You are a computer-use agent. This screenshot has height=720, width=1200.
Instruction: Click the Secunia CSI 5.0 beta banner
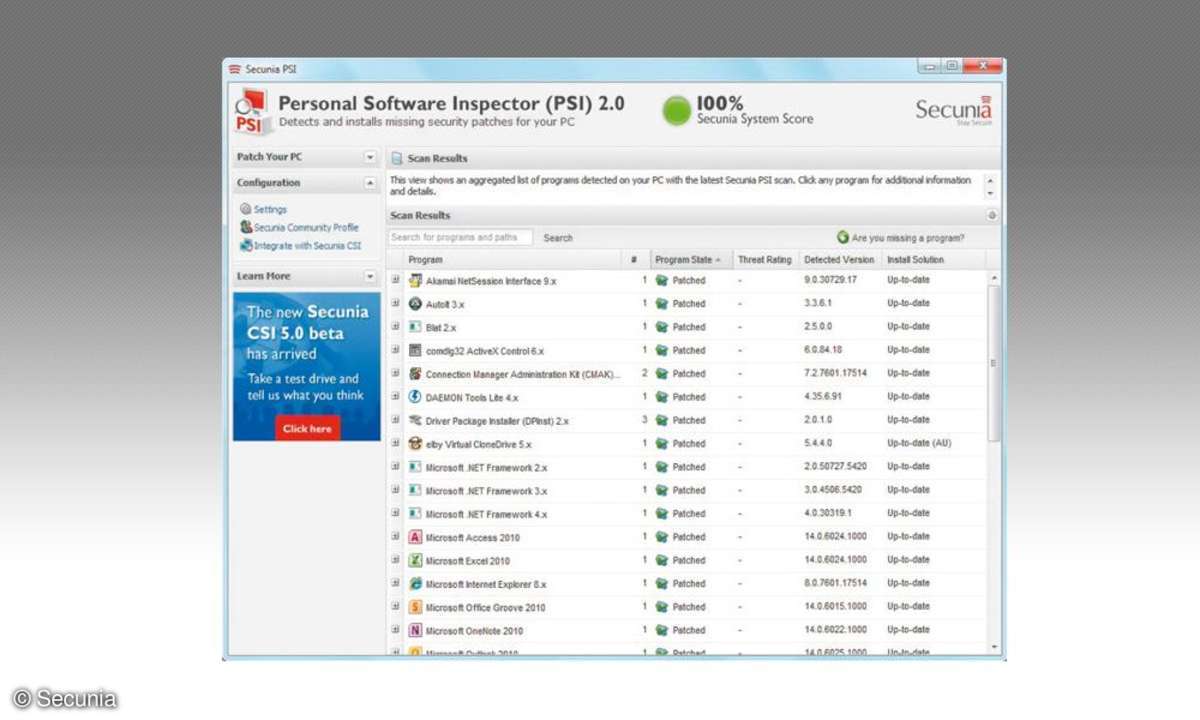(x=307, y=366)
